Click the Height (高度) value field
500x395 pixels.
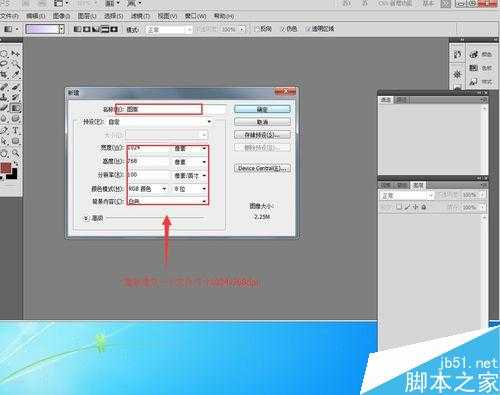pyautogui.click(x=149, y=162)
